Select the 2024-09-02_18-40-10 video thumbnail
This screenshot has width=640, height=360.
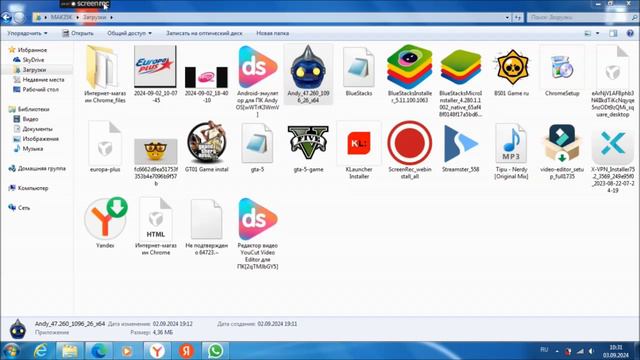[x=206, y=77]
